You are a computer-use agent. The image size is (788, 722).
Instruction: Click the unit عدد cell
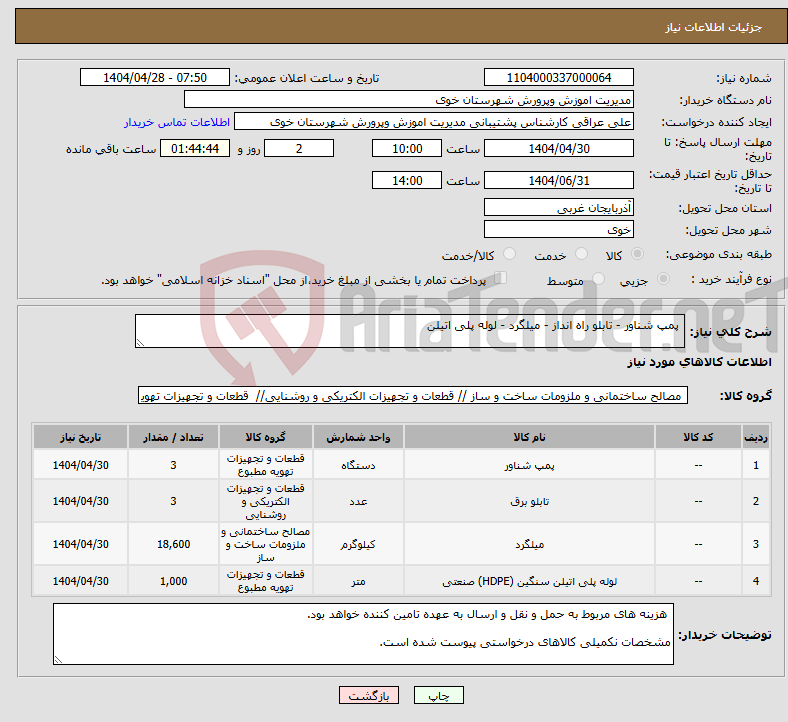(358, 501)
